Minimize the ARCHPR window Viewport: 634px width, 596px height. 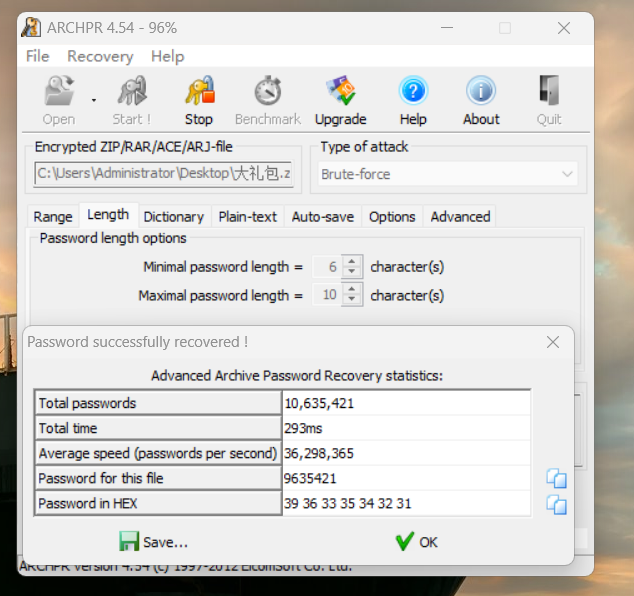447,28
